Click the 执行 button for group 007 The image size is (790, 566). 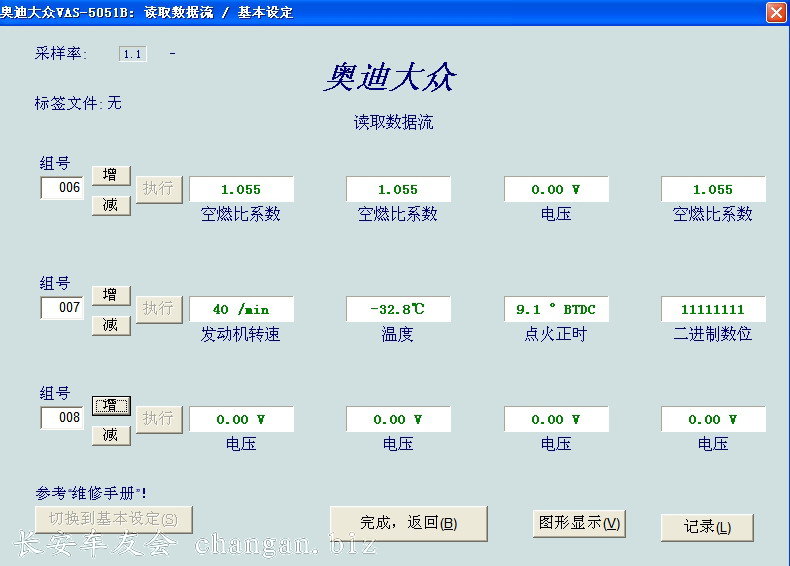(159, 309)
